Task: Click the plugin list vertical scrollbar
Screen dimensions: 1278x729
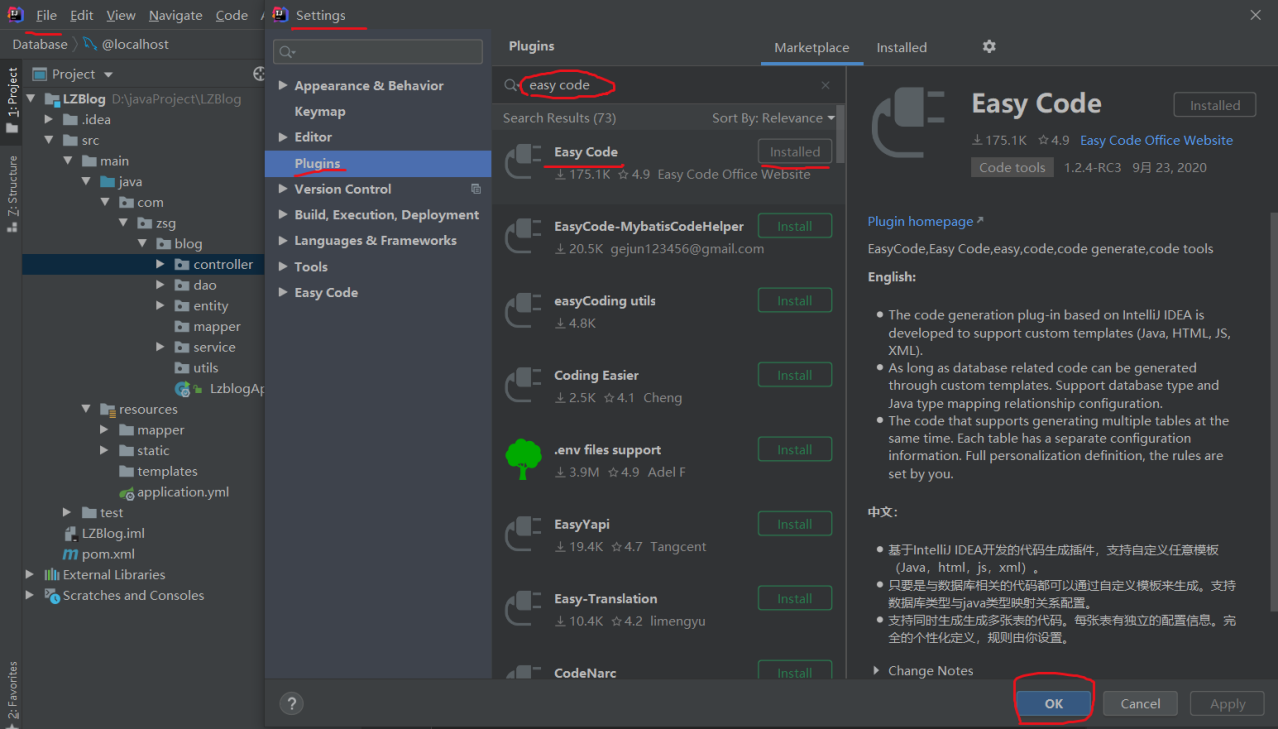Action: coord(840,134)
